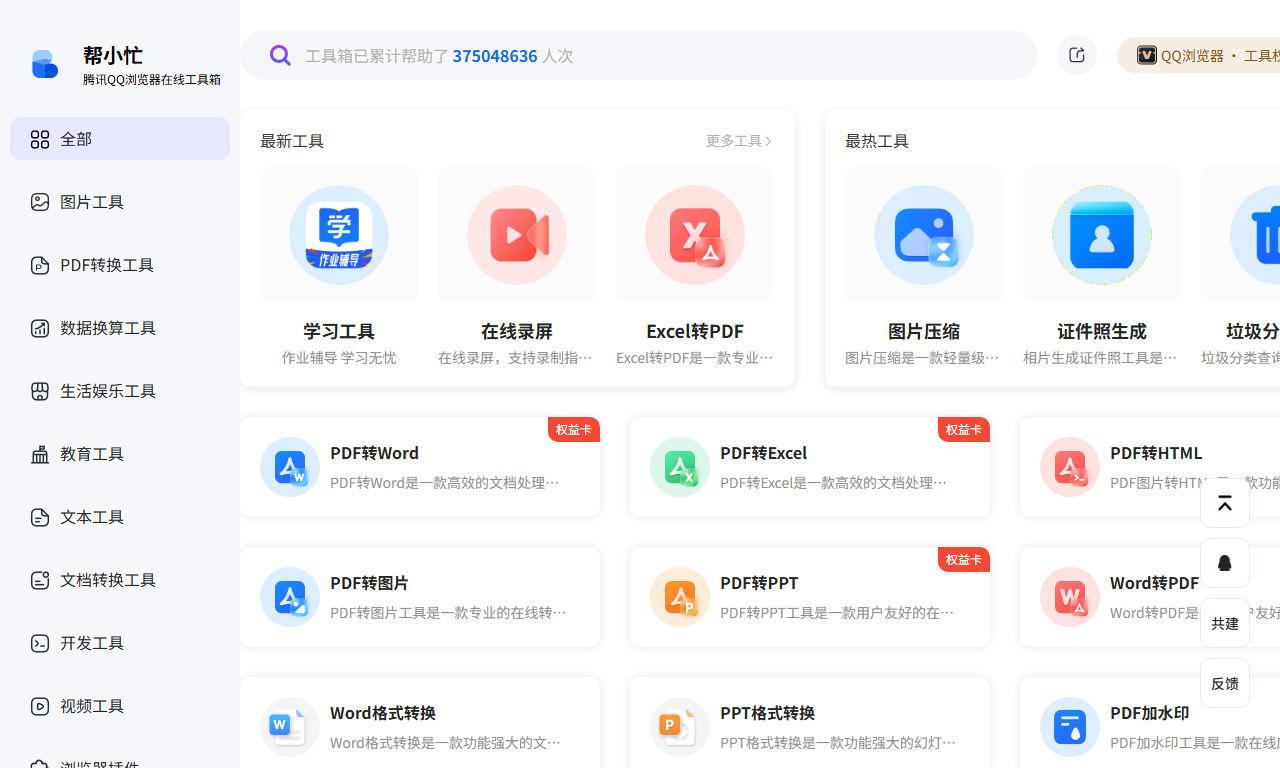
Task: Click the Word转PDF title text
Action: coord(1154,583)
